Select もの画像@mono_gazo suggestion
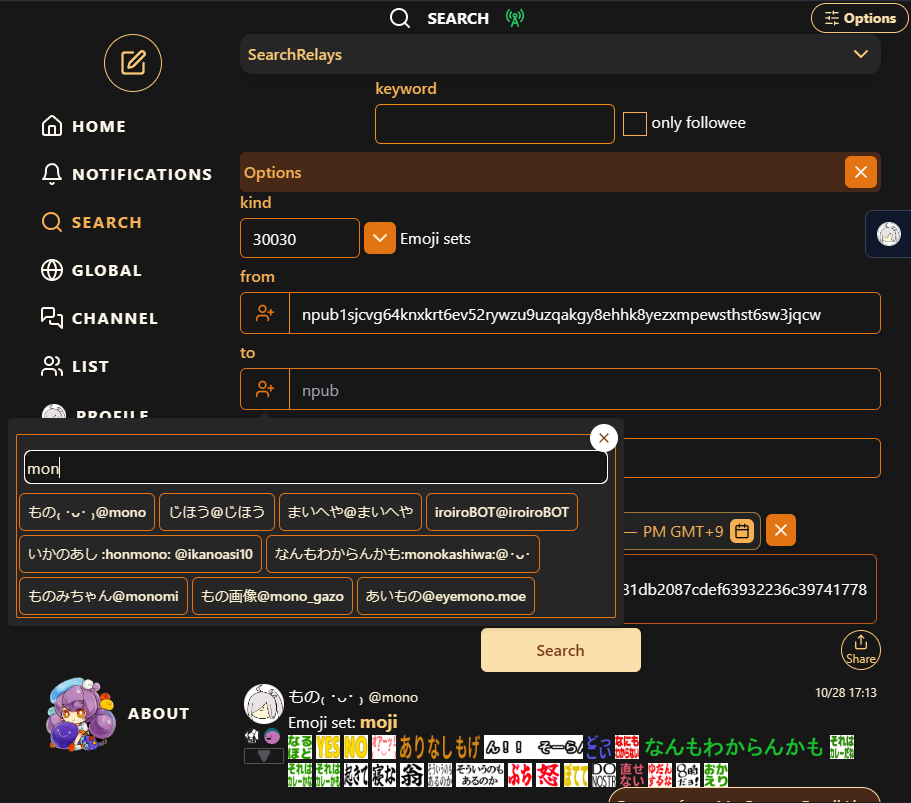Image resolution: width=911 pixels, height=803 pixels. click(x=272, y=596)
